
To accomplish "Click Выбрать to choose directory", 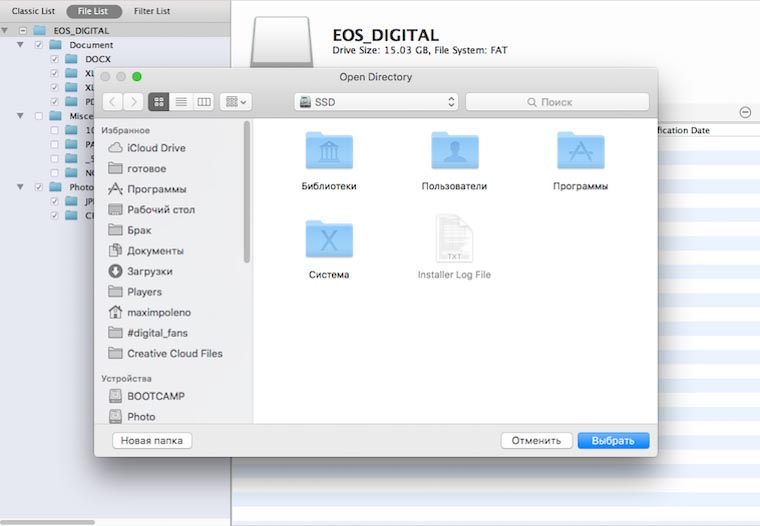I will (x=613, y=441).
